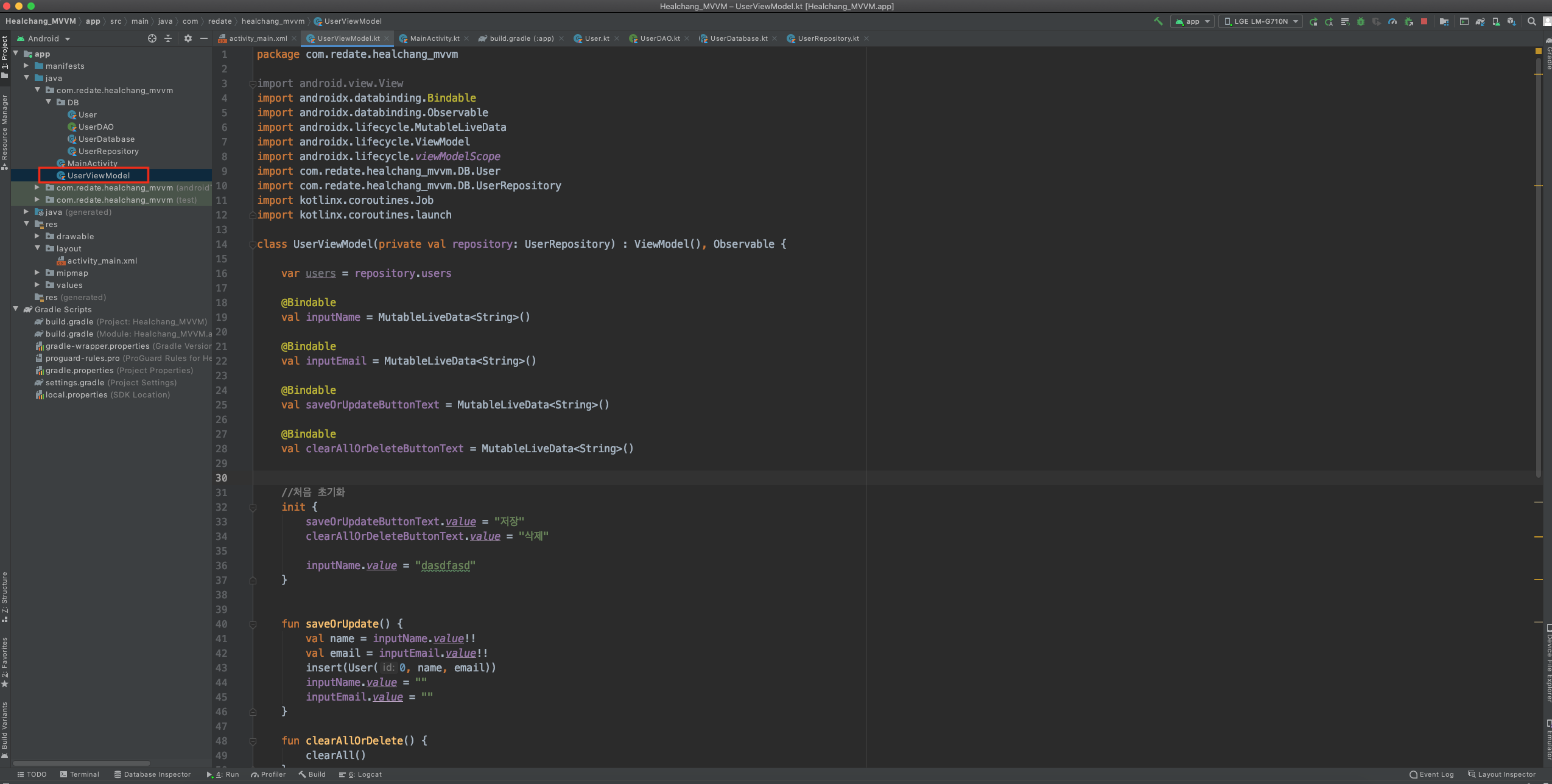Click the Debug app bug icon
Image resolution: width=1552 pixels, height=784 pixels.
click(x=1360, y=21)
